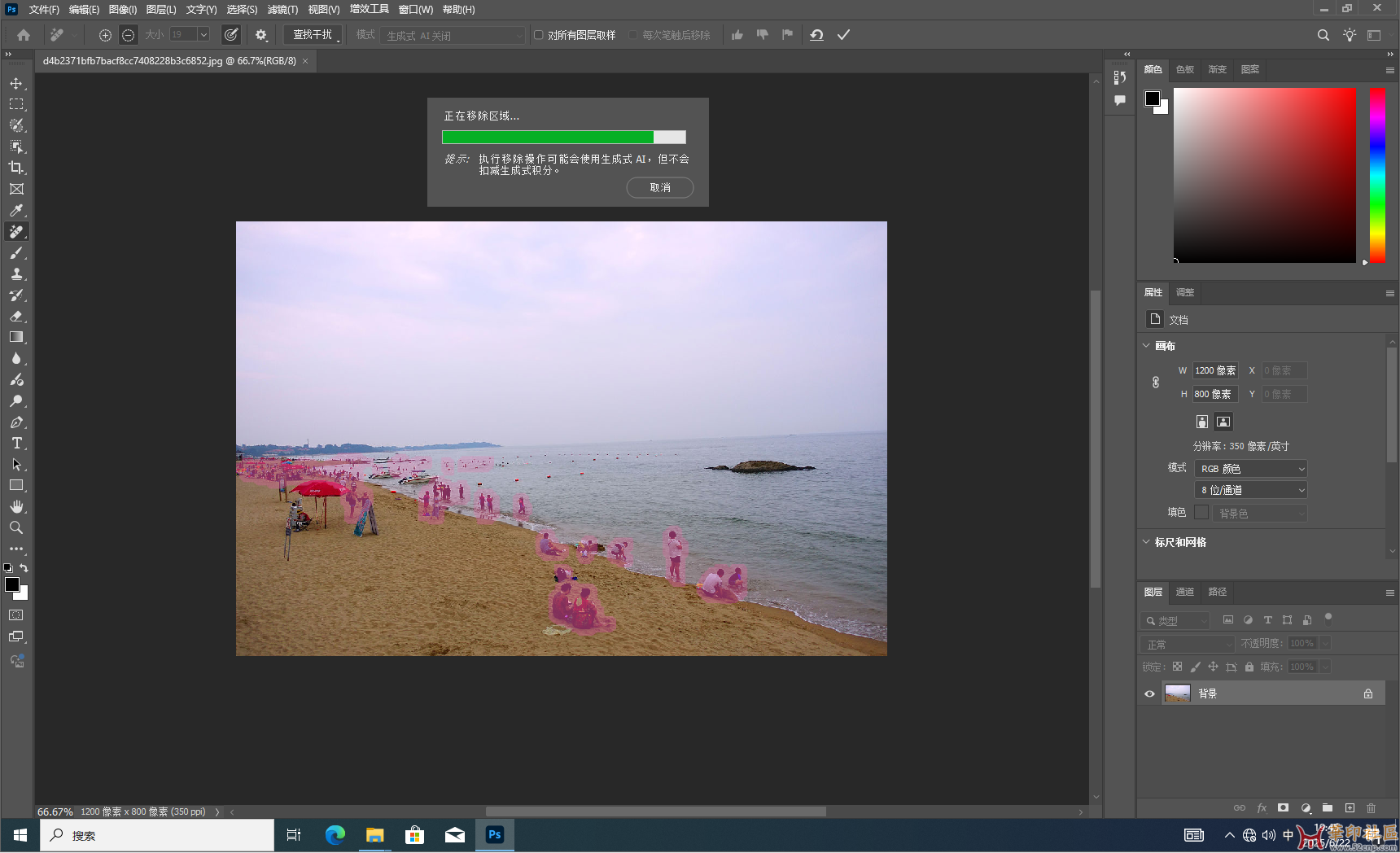Image resolution: width=1400 pixels, height=853 pixels.
Task: Select the Horizontal Type tool
Action: click(16, 444)
